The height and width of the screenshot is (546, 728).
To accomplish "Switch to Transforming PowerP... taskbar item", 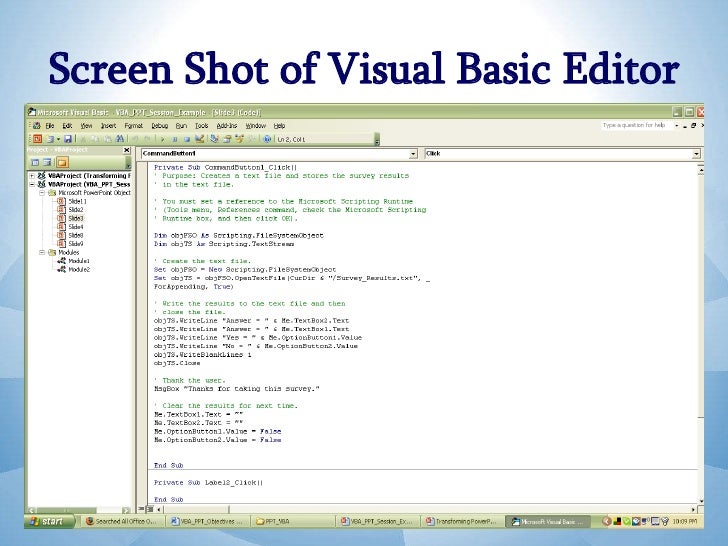I will pyautogui.click(x=462, y=521).
